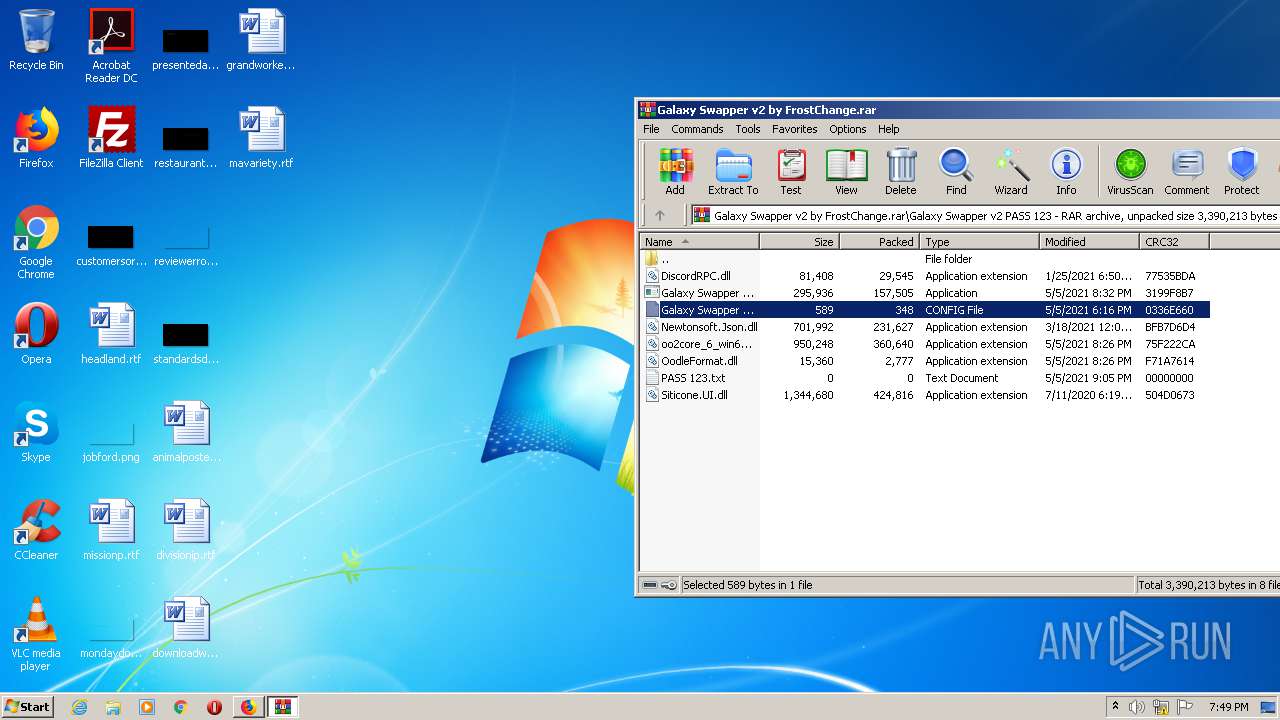Image resolution: width=1280 pixels, height=720 pixels.
Task: Select mavariety.rtf desktop document
Action: click(x=261, y=138)
